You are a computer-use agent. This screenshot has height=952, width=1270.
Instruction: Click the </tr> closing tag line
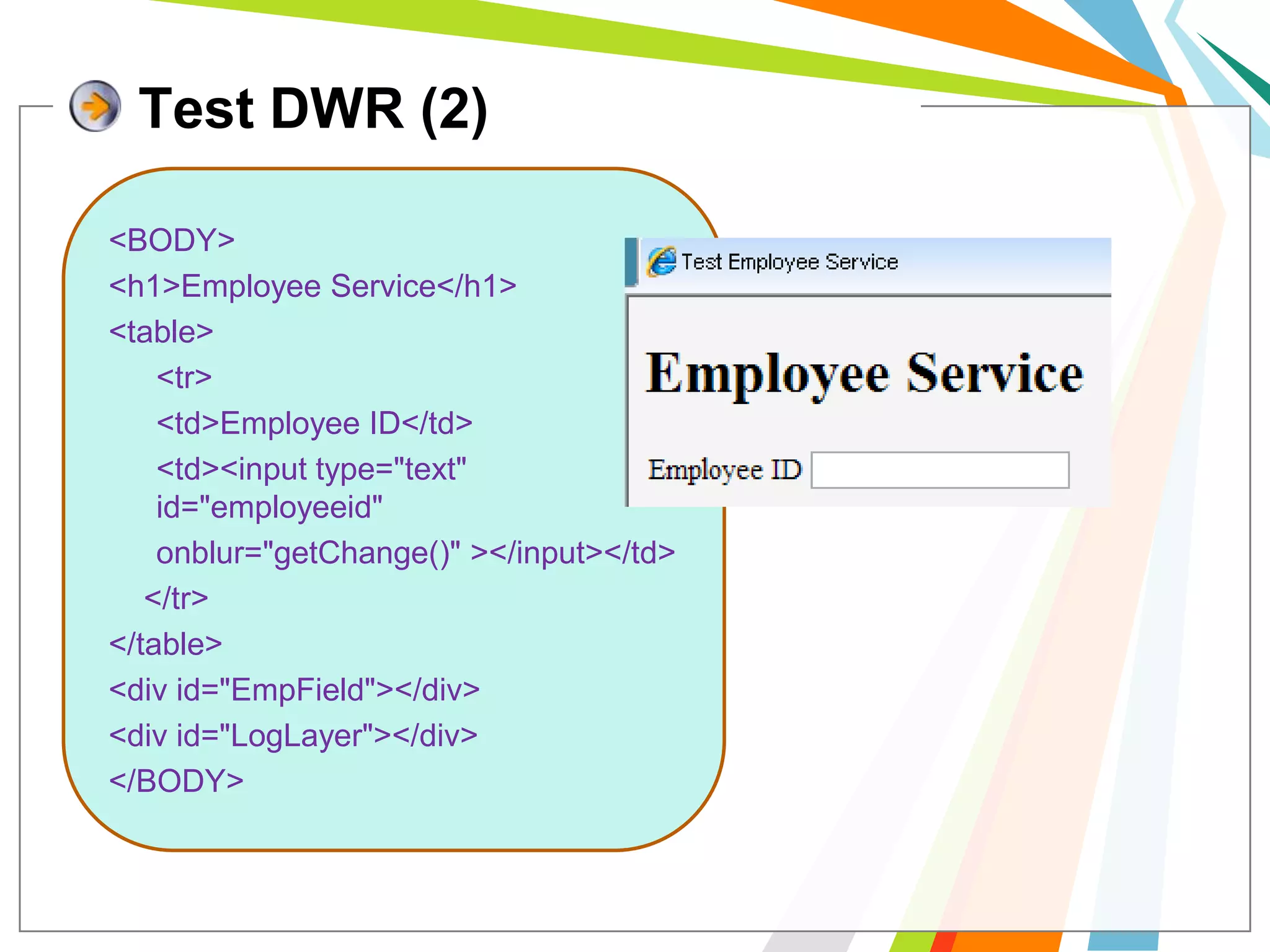point(176,598)
